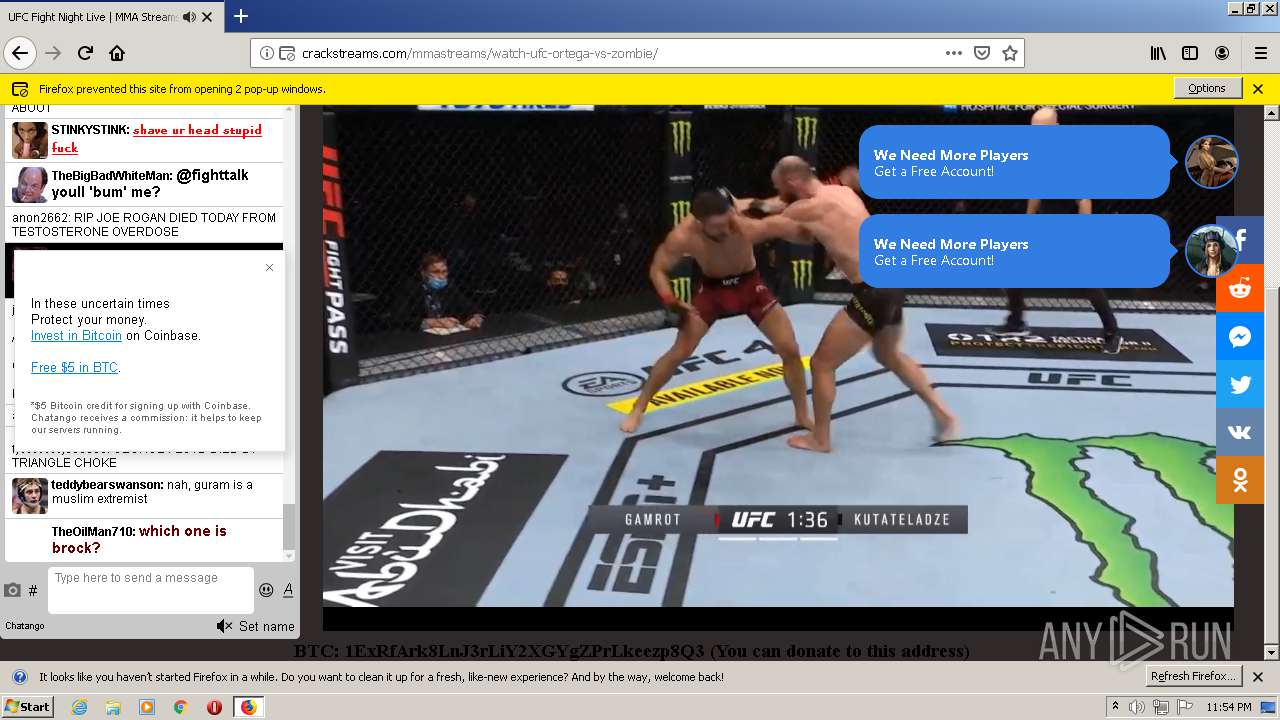This screenshot has width=1280, height=720.
Task: Click Set name in the chat
Action: point(267,626)
